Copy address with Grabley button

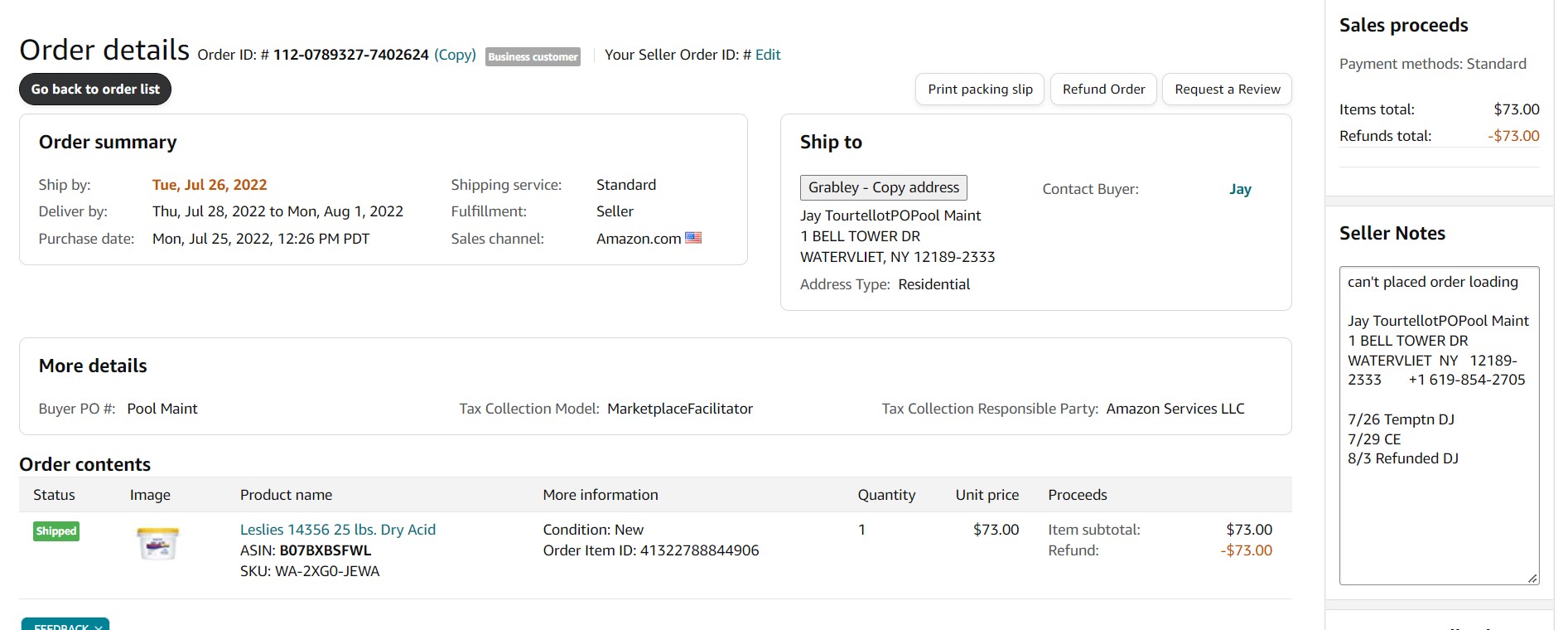(883, 187)
